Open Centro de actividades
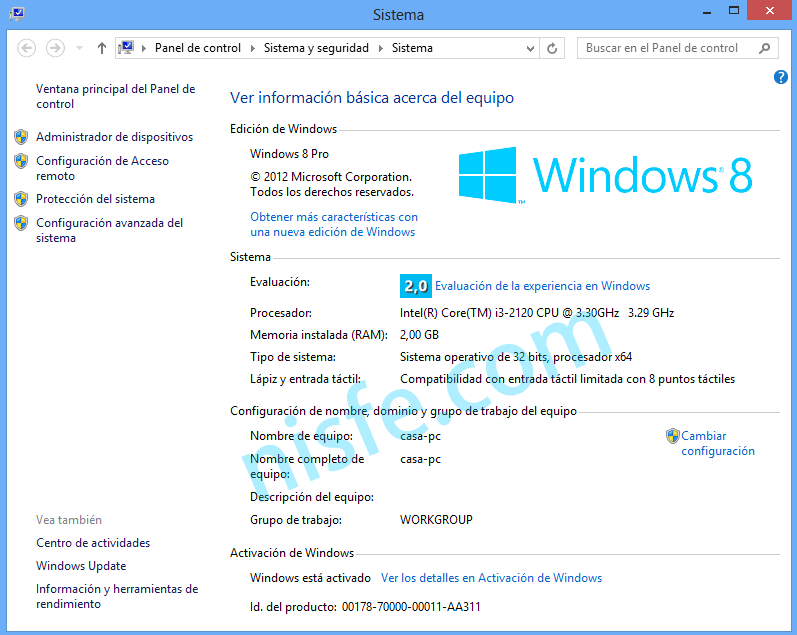This screenshot has width=797, height=635. pyautogui.click(x=93, y=542)
